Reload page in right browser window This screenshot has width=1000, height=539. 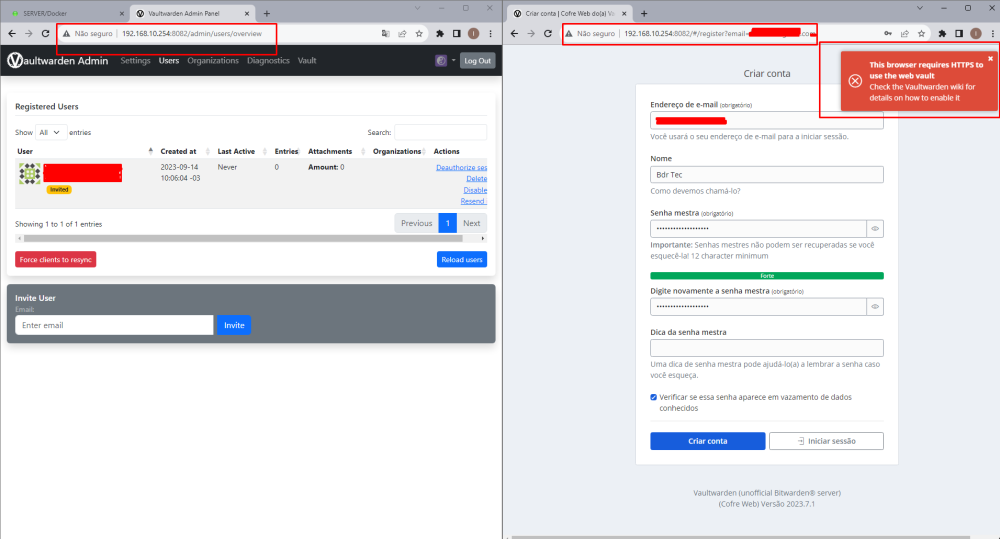[548, 33]
